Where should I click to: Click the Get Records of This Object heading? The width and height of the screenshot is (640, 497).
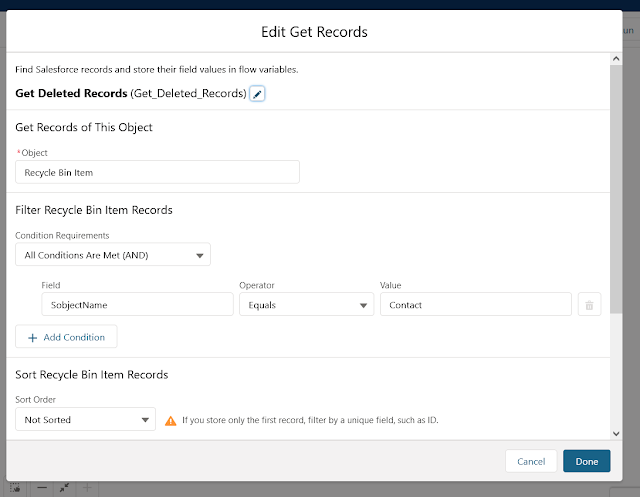[x=84, y=127]
